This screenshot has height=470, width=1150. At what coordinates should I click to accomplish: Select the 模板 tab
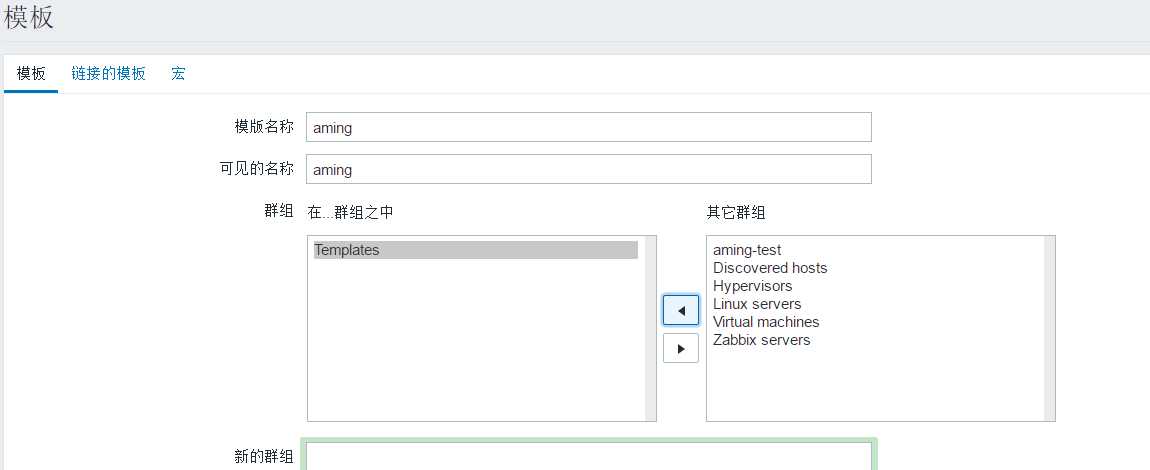tap(31, 73)
